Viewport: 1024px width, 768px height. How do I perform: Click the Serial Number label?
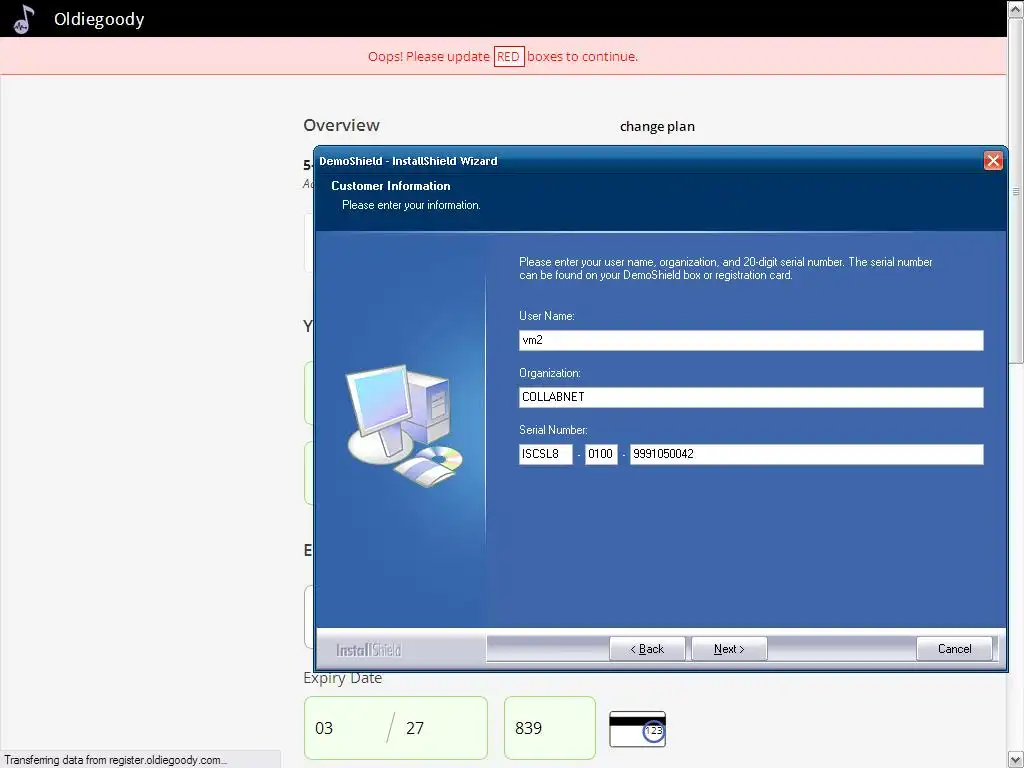click(x=553, y=430)
